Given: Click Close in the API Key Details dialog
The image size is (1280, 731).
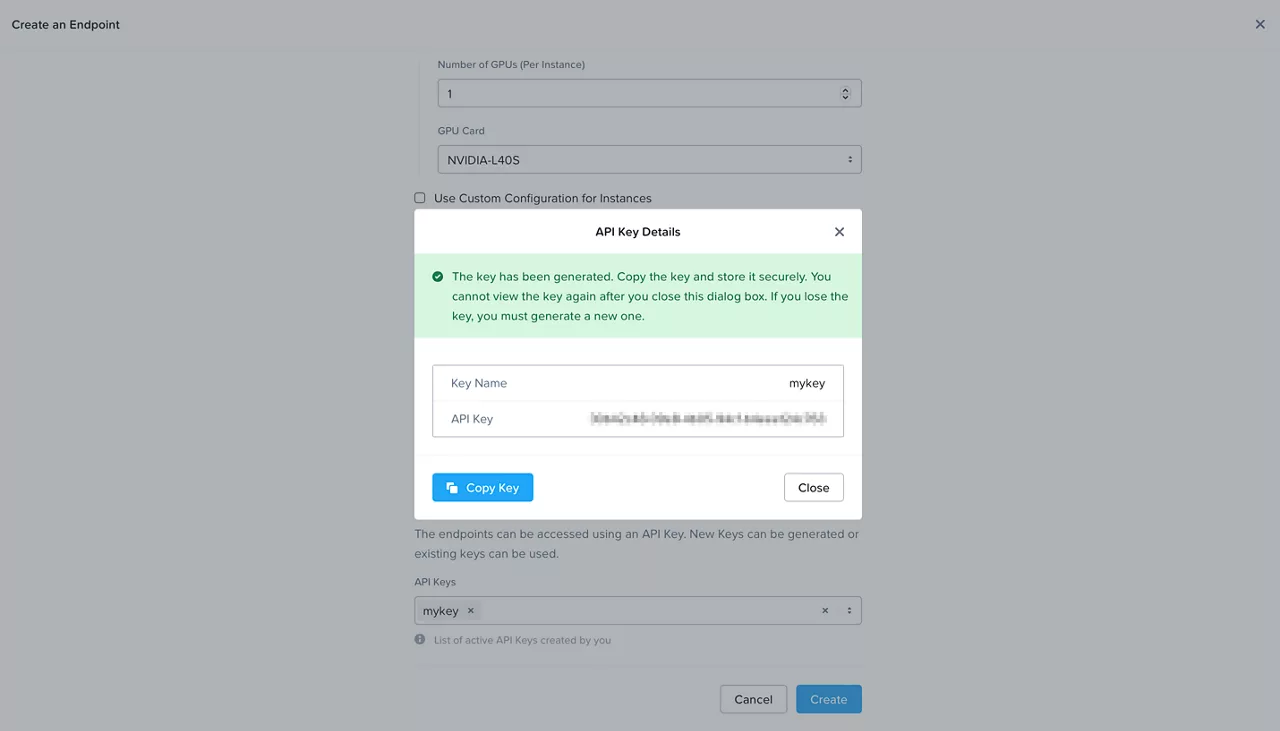Looking at the screenshot, I should pyautogui.click(x=813, y=487).
